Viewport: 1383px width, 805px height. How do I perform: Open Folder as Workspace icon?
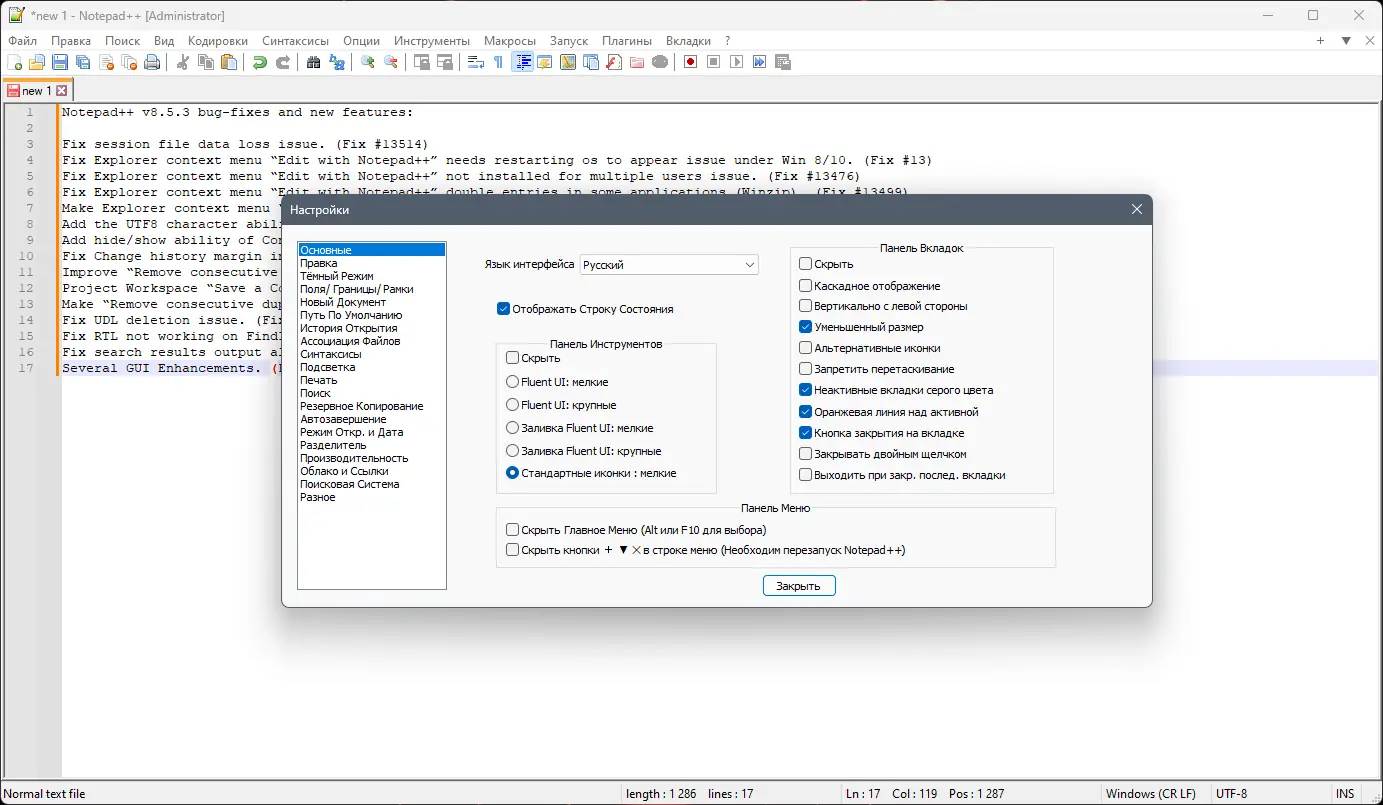[637, 62]
